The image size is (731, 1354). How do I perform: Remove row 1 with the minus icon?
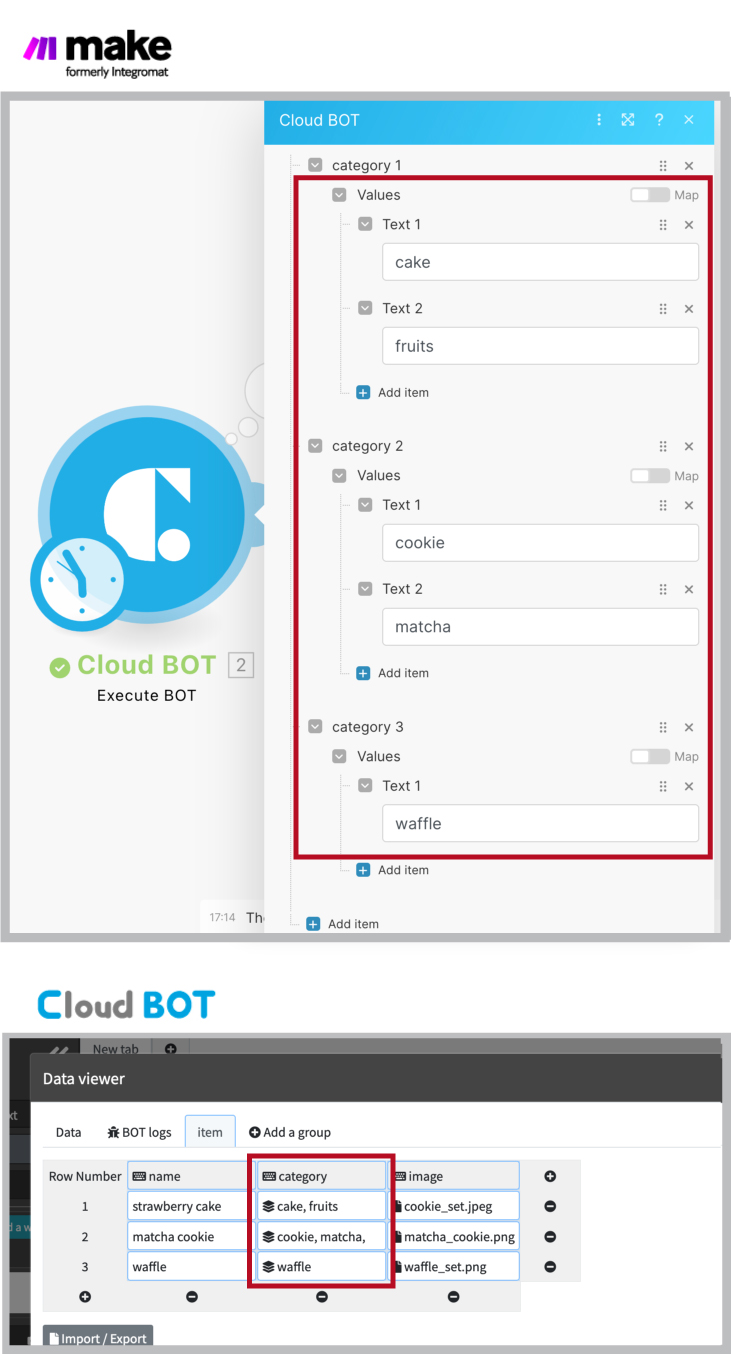(x=550, y=1207)
